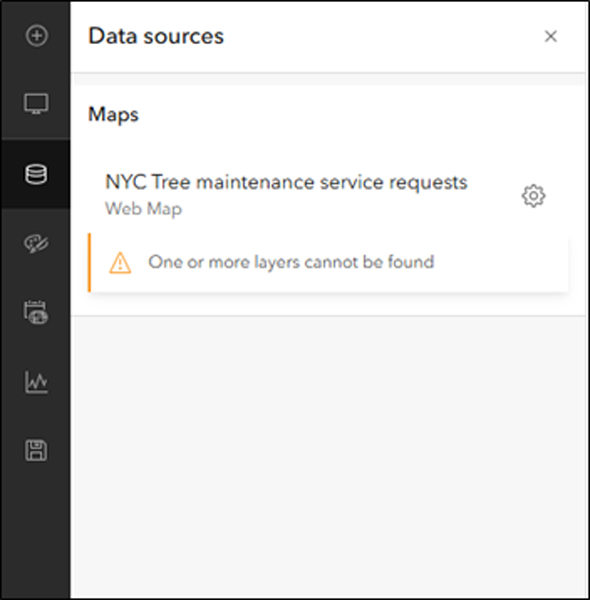Click the Web Map subtitle text
Image resolution: width=590 pixels, height=600 pixels.
143,209
